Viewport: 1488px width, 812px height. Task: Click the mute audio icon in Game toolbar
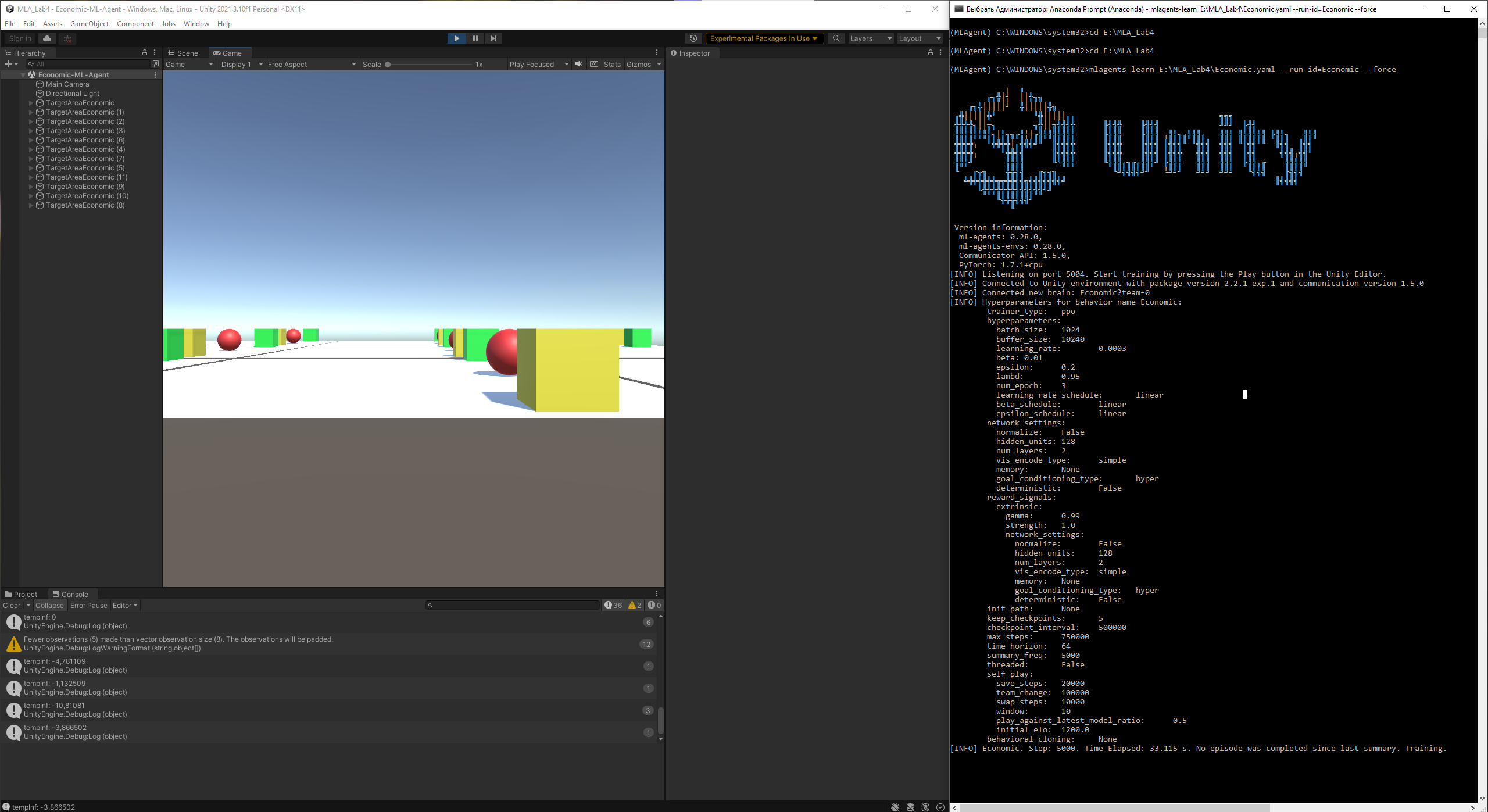click(x=578, y=64)
